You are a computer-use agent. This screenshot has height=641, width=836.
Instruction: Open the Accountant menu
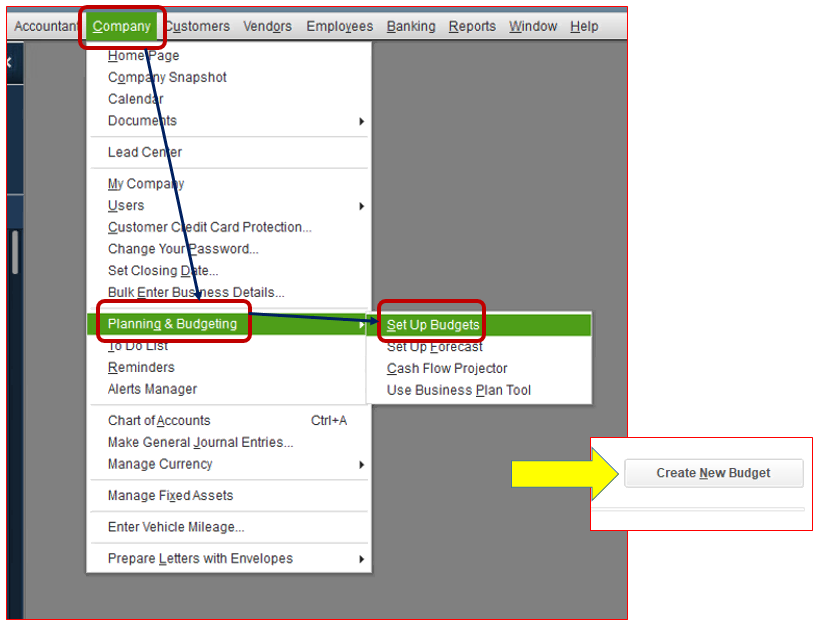pos(46,26)
